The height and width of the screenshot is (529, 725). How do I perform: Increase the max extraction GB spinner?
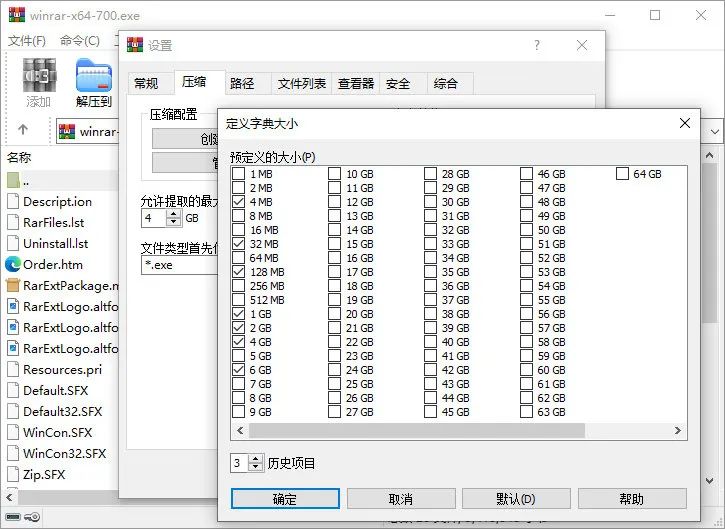click(173, 214)
